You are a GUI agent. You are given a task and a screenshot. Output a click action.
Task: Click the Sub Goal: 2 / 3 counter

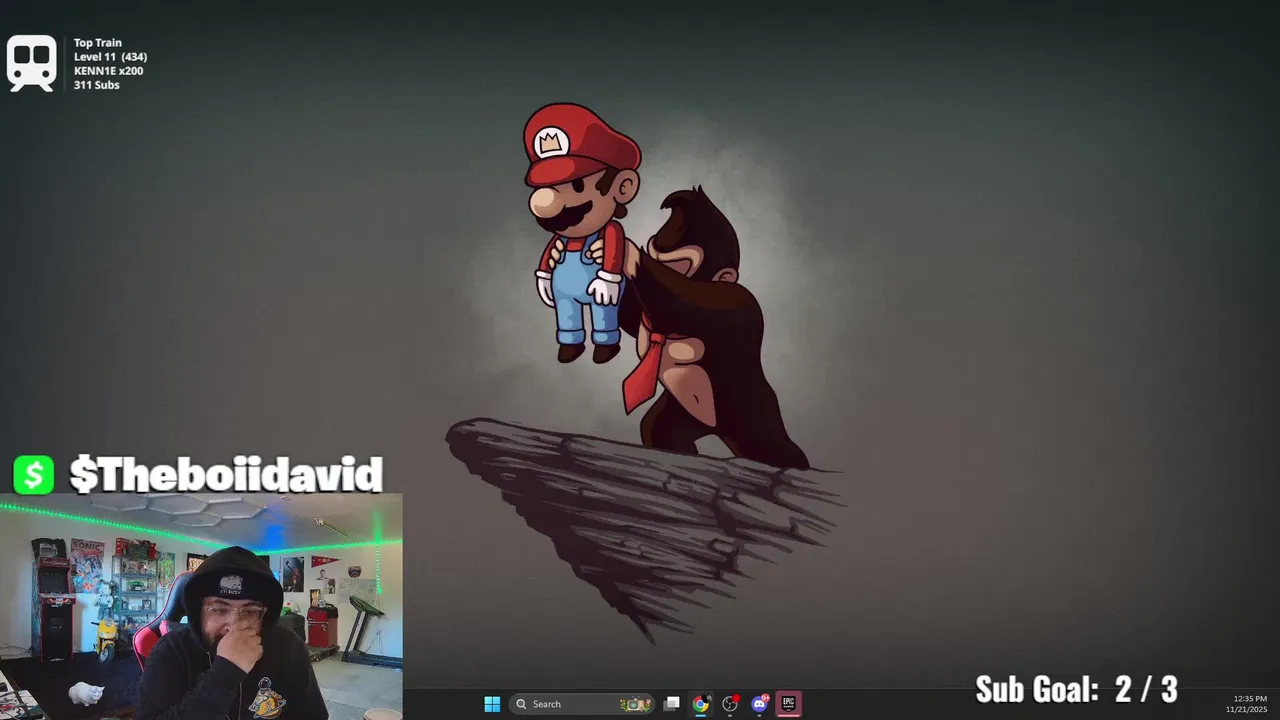tap(1076, 689)
